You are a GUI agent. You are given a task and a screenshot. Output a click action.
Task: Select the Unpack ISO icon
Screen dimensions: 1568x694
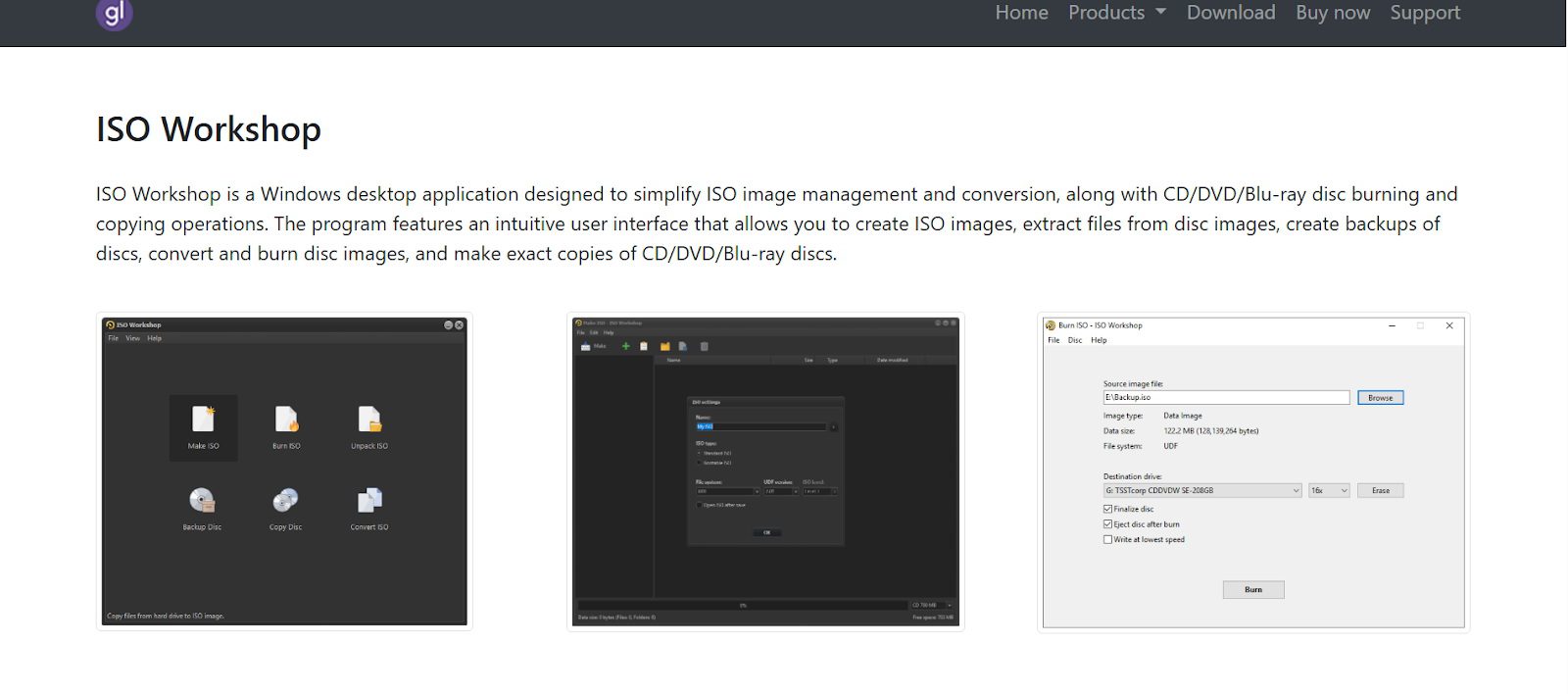click(x=369, y=421)
